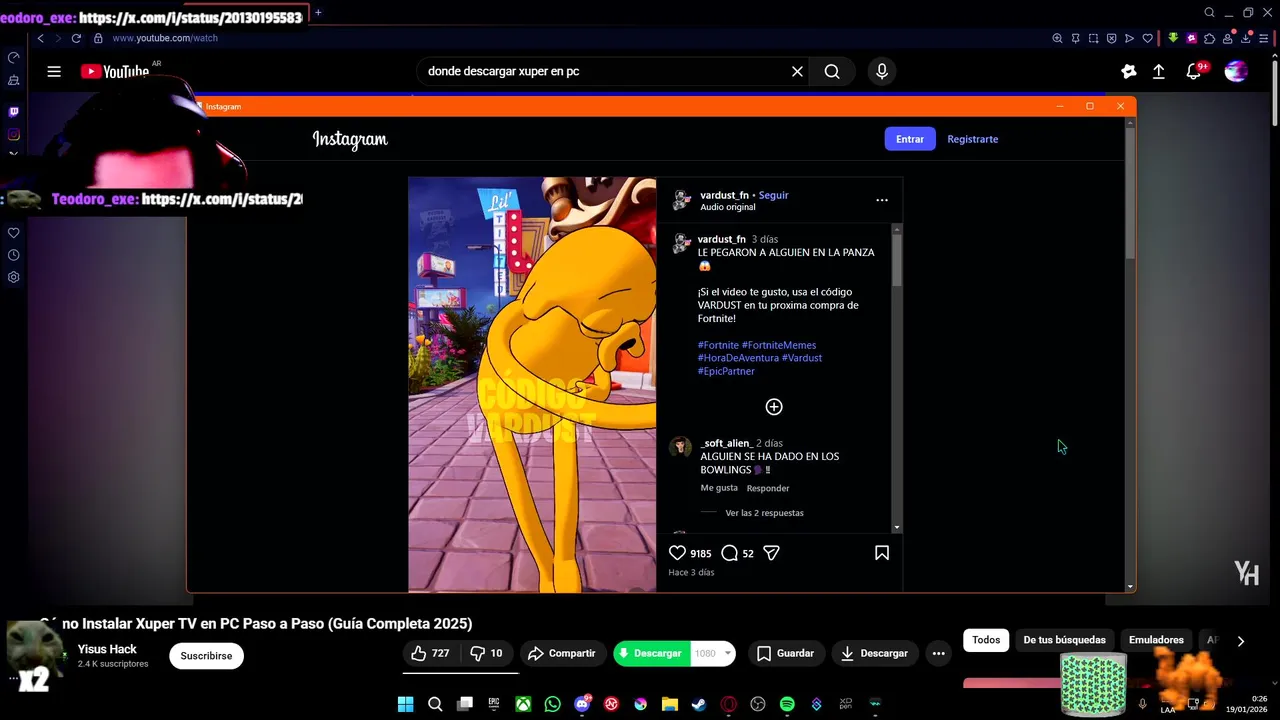Viewport: 1280px width, 720px height.
Task: Open the Windows Start menu
Action: (x=405, y=704)
